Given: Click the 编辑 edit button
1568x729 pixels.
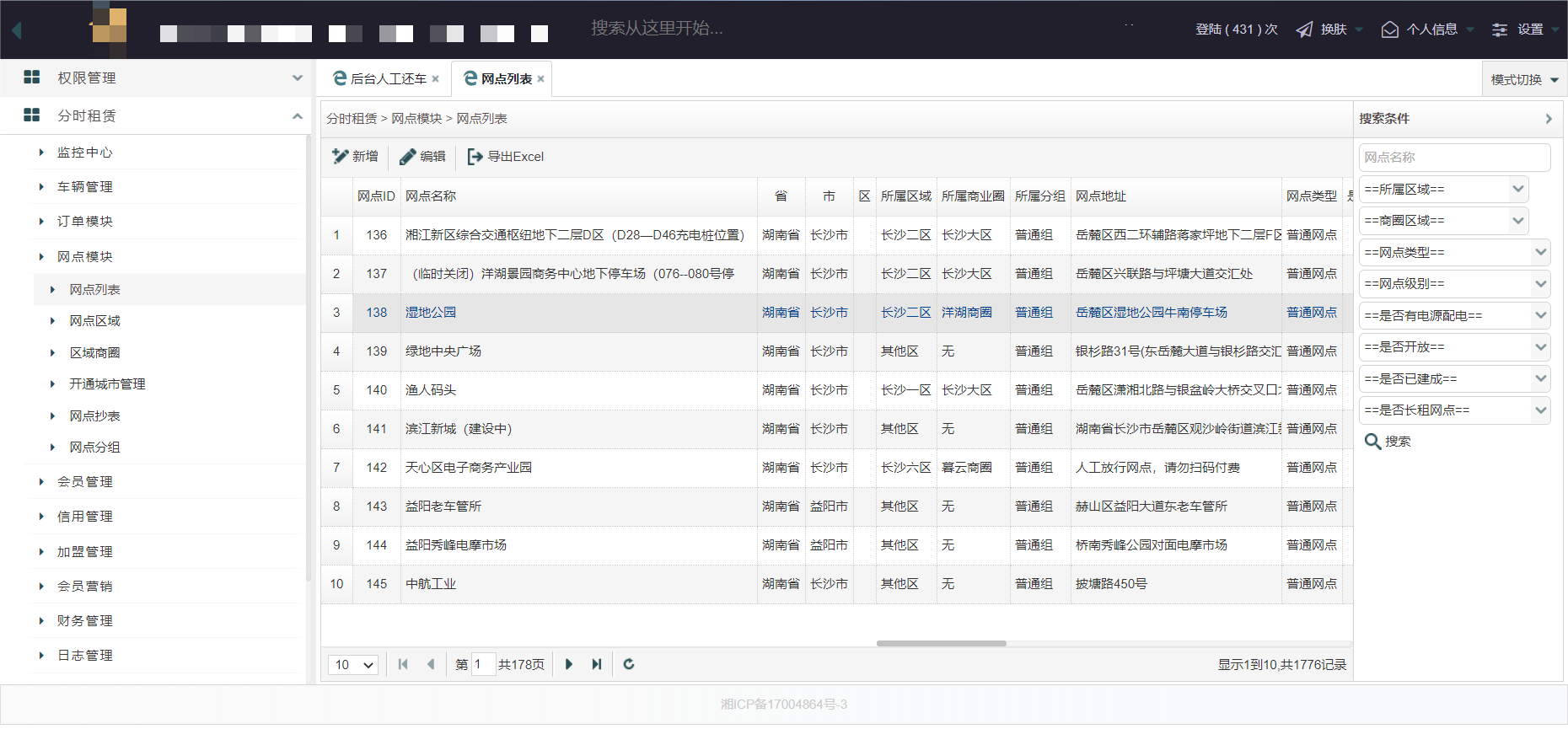Looking at the screenshot, I should [422, 157].
